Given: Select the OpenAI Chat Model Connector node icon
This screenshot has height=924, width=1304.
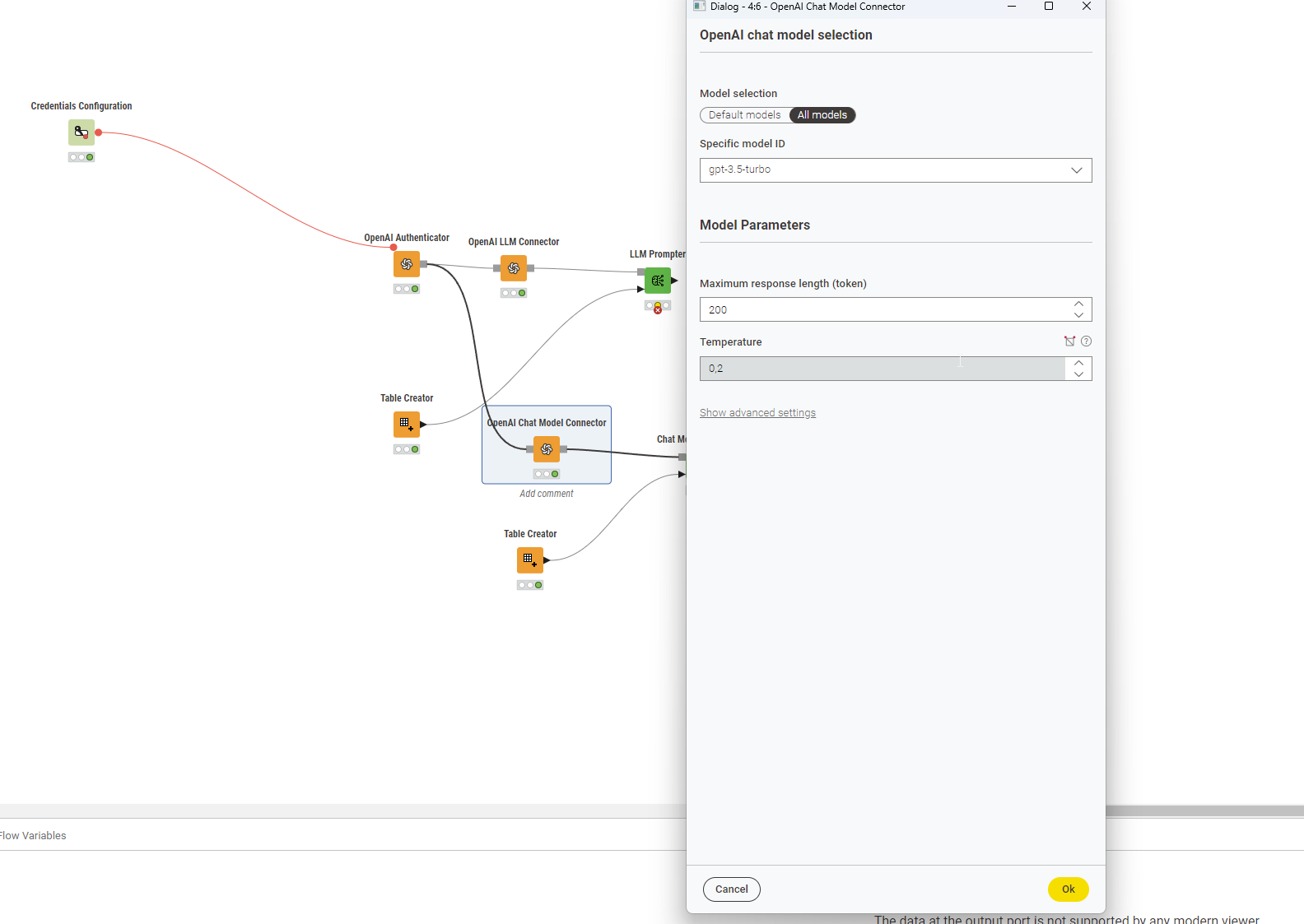Looking at the screenshot, I should [x=547, y=449].
